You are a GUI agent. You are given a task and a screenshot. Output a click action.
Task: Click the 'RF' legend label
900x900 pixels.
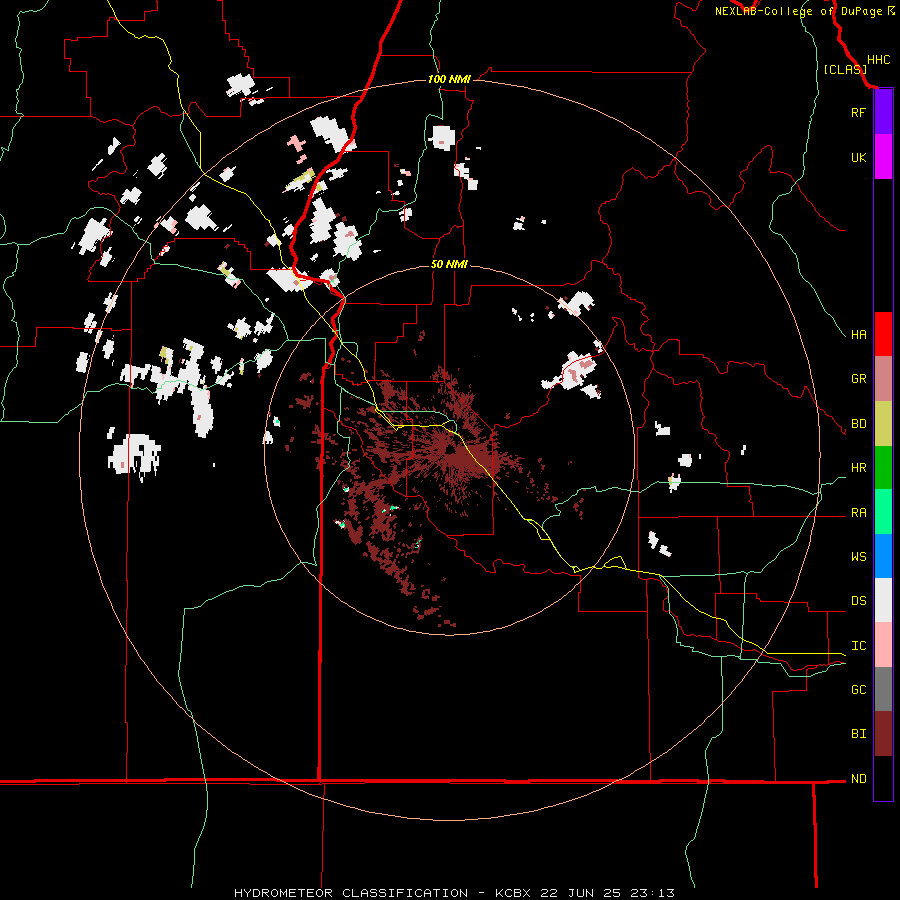click(x=858, y=112)
